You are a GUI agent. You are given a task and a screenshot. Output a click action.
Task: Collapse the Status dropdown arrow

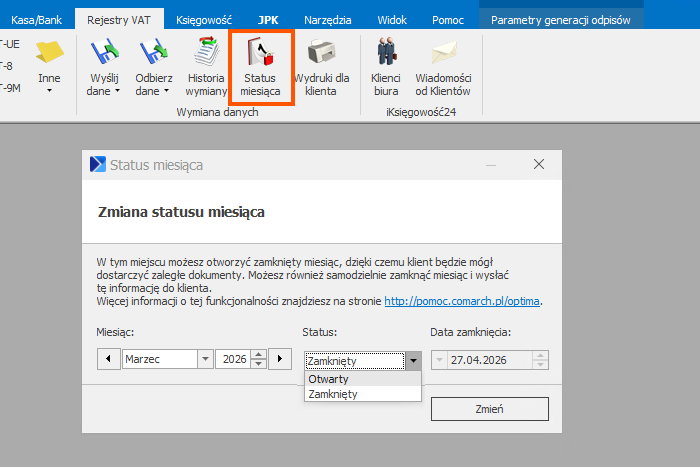point(412,361)
